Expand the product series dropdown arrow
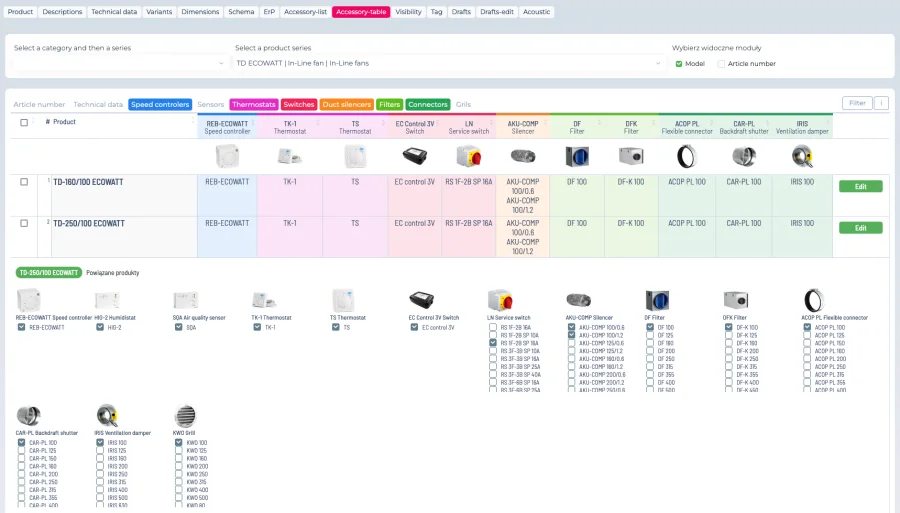The width and height of the screenshot is (900, 513). coord(658,63)
